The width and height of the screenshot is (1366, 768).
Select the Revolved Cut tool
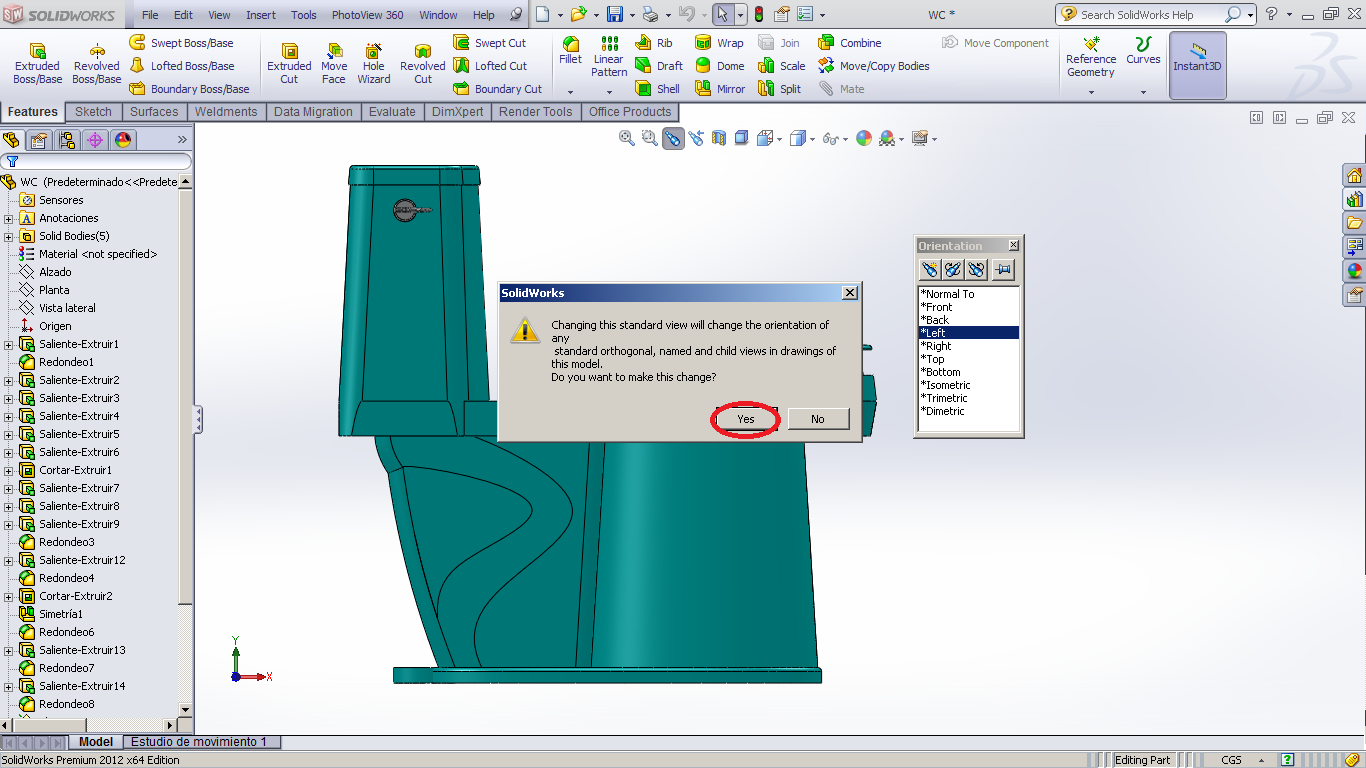423,64
